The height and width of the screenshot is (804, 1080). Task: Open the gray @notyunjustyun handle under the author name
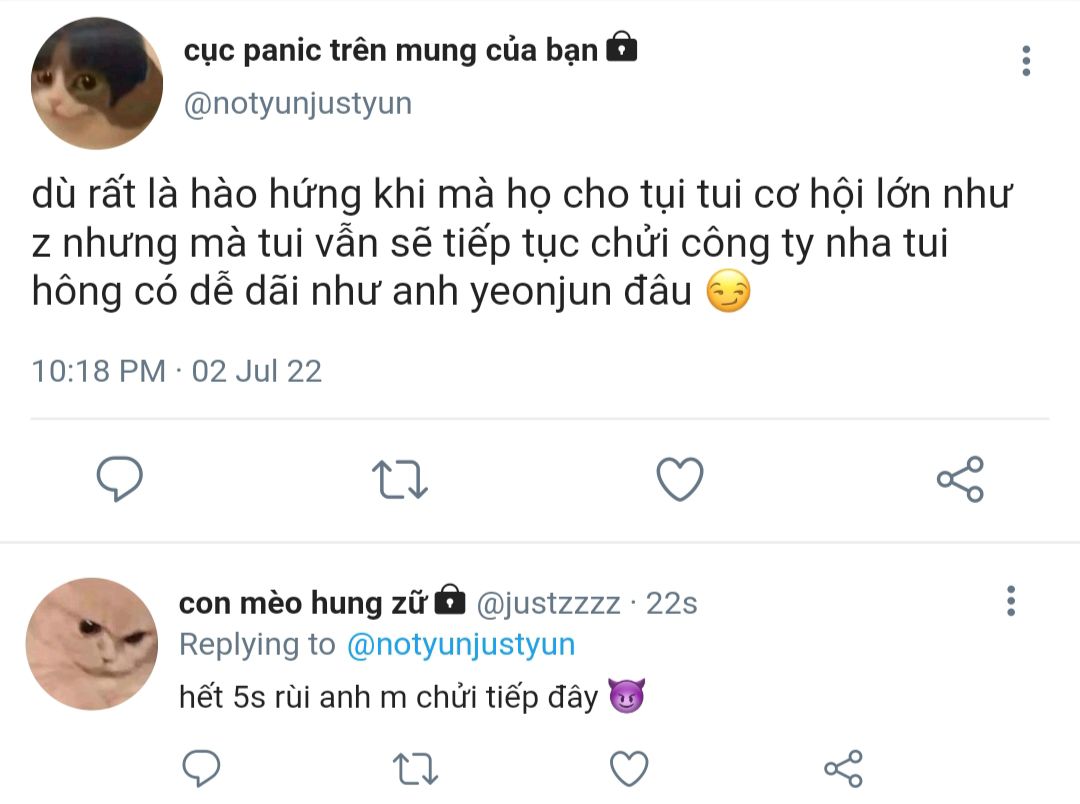(x=298, y=104)
